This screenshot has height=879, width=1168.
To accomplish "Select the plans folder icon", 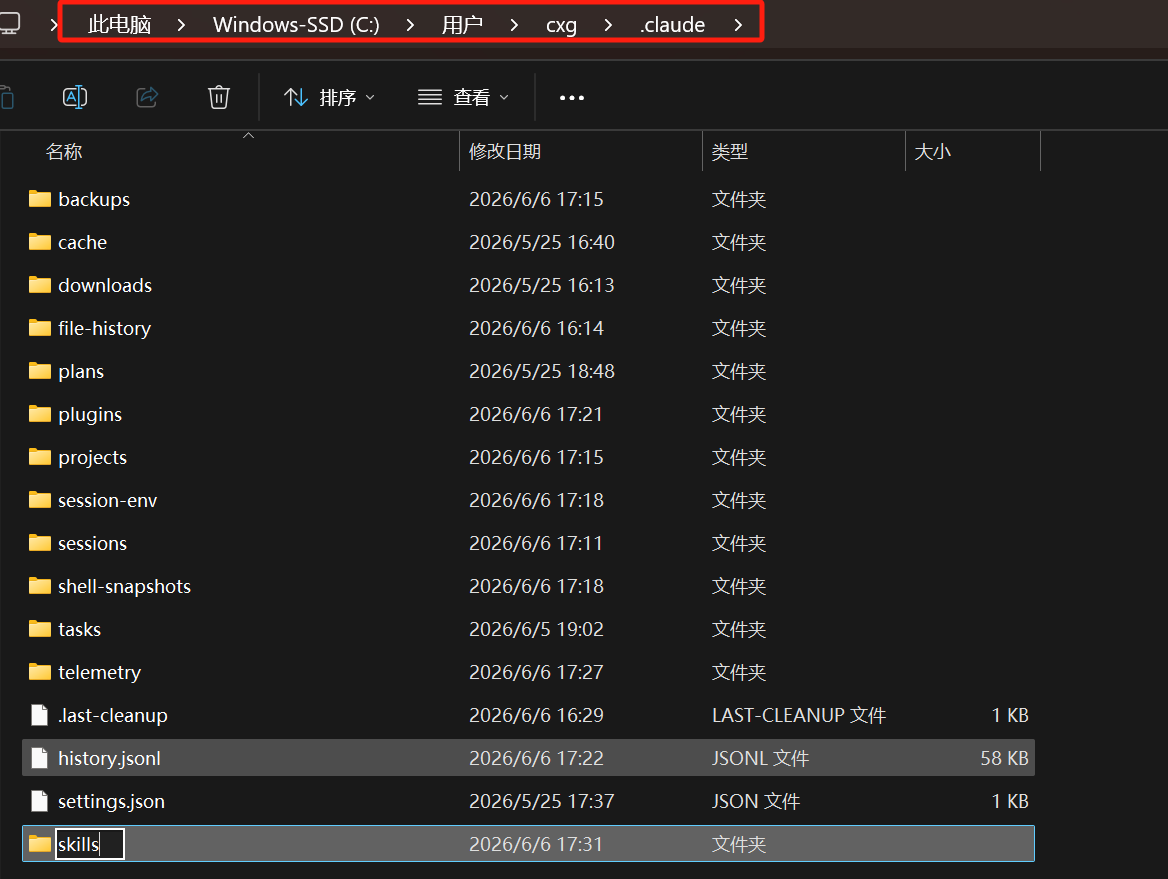I will coord(39,370).
